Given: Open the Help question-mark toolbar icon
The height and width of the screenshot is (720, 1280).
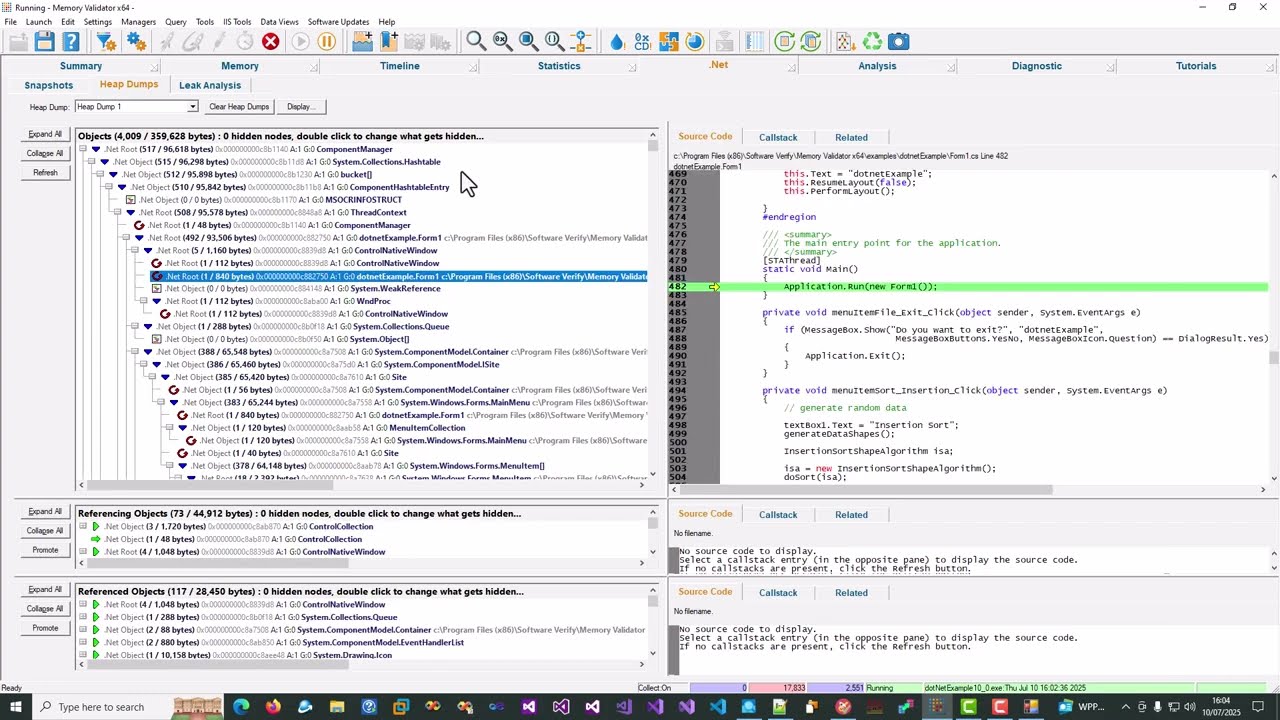Looking at the screenshot, I should (71, 41).
